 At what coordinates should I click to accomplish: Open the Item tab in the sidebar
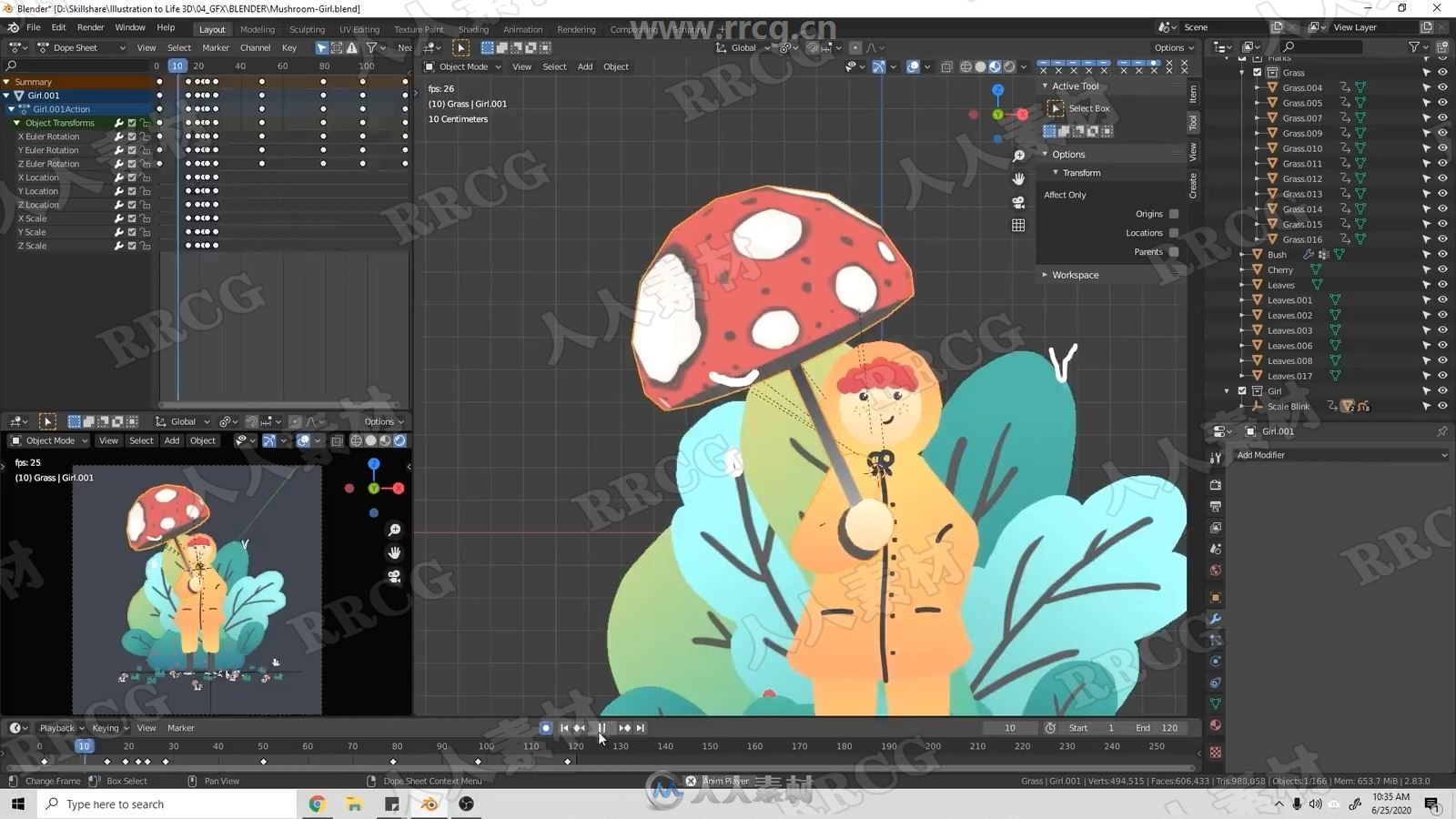tap(1193, 94)
